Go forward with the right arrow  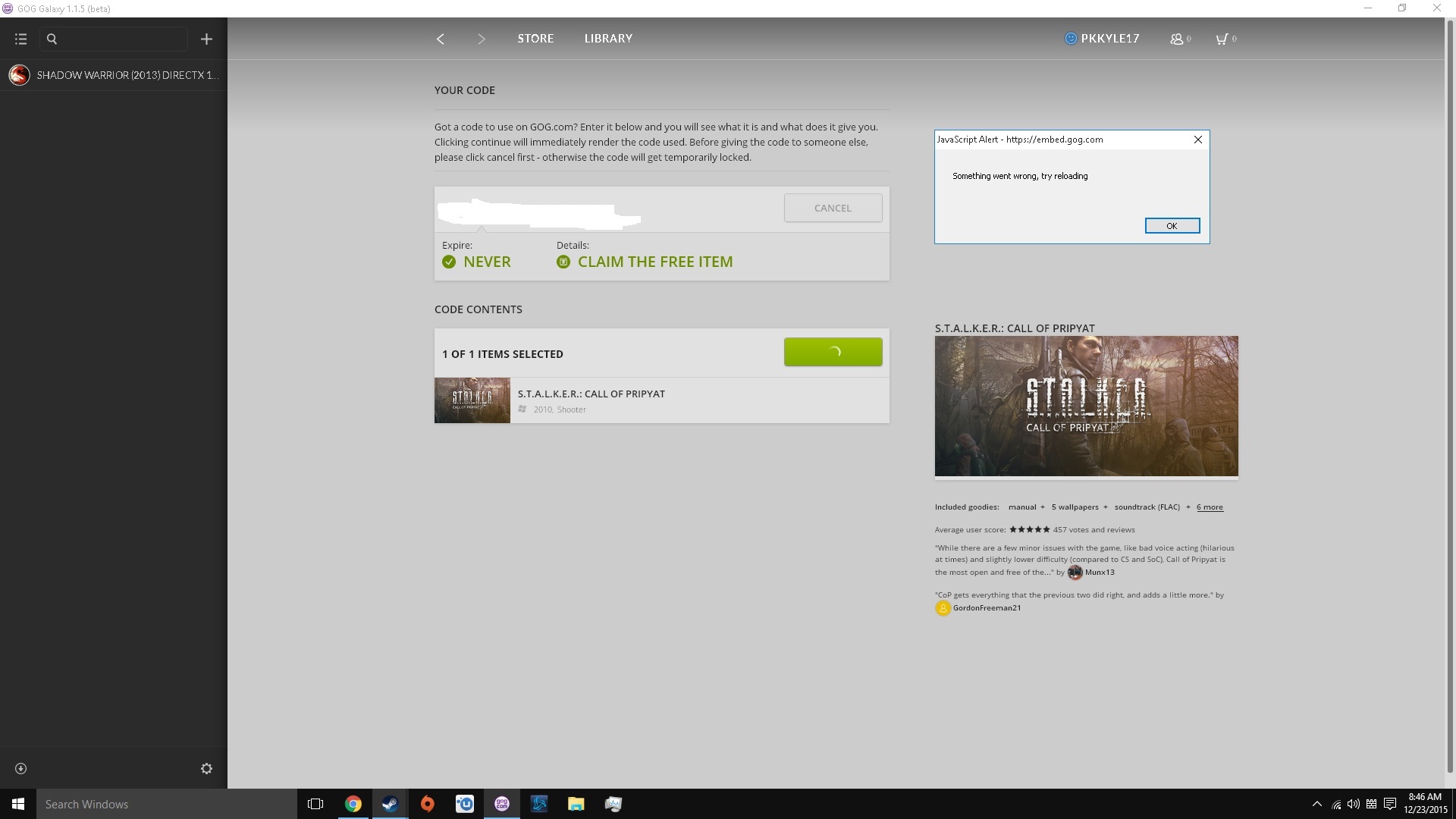coord(481,39)
